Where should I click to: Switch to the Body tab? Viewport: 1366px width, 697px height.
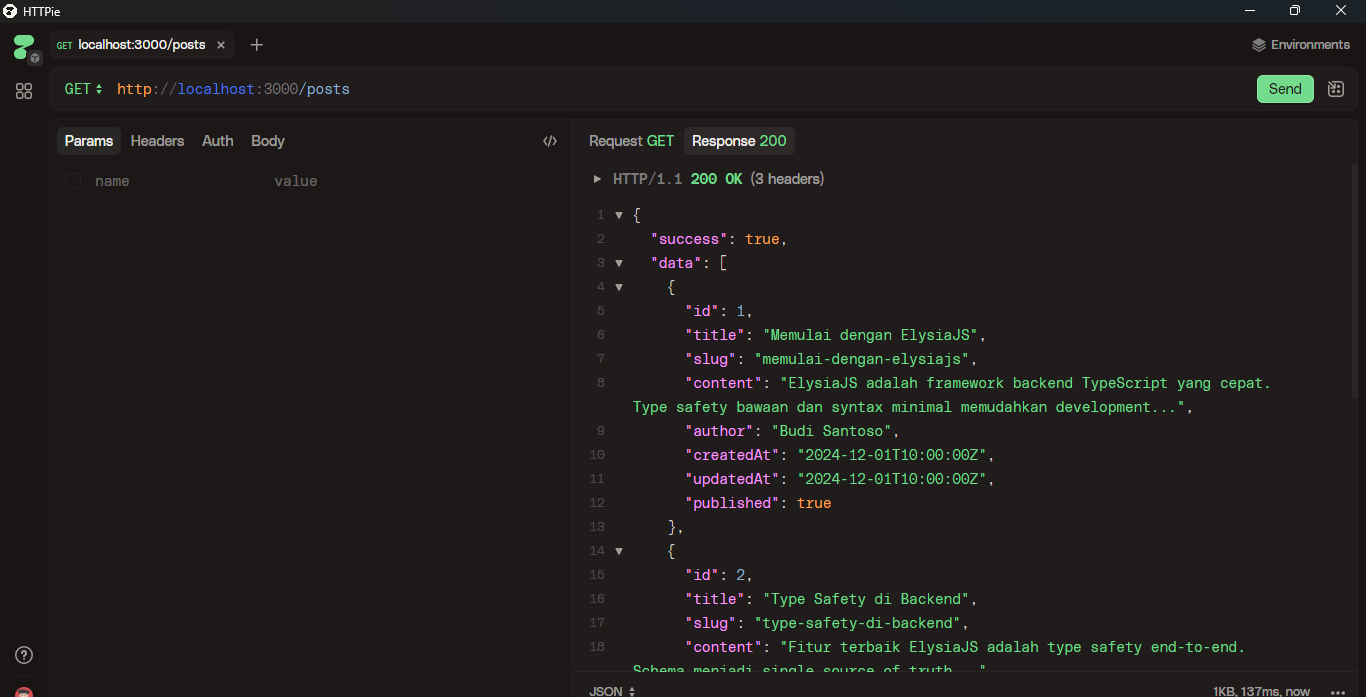[267, 141]
